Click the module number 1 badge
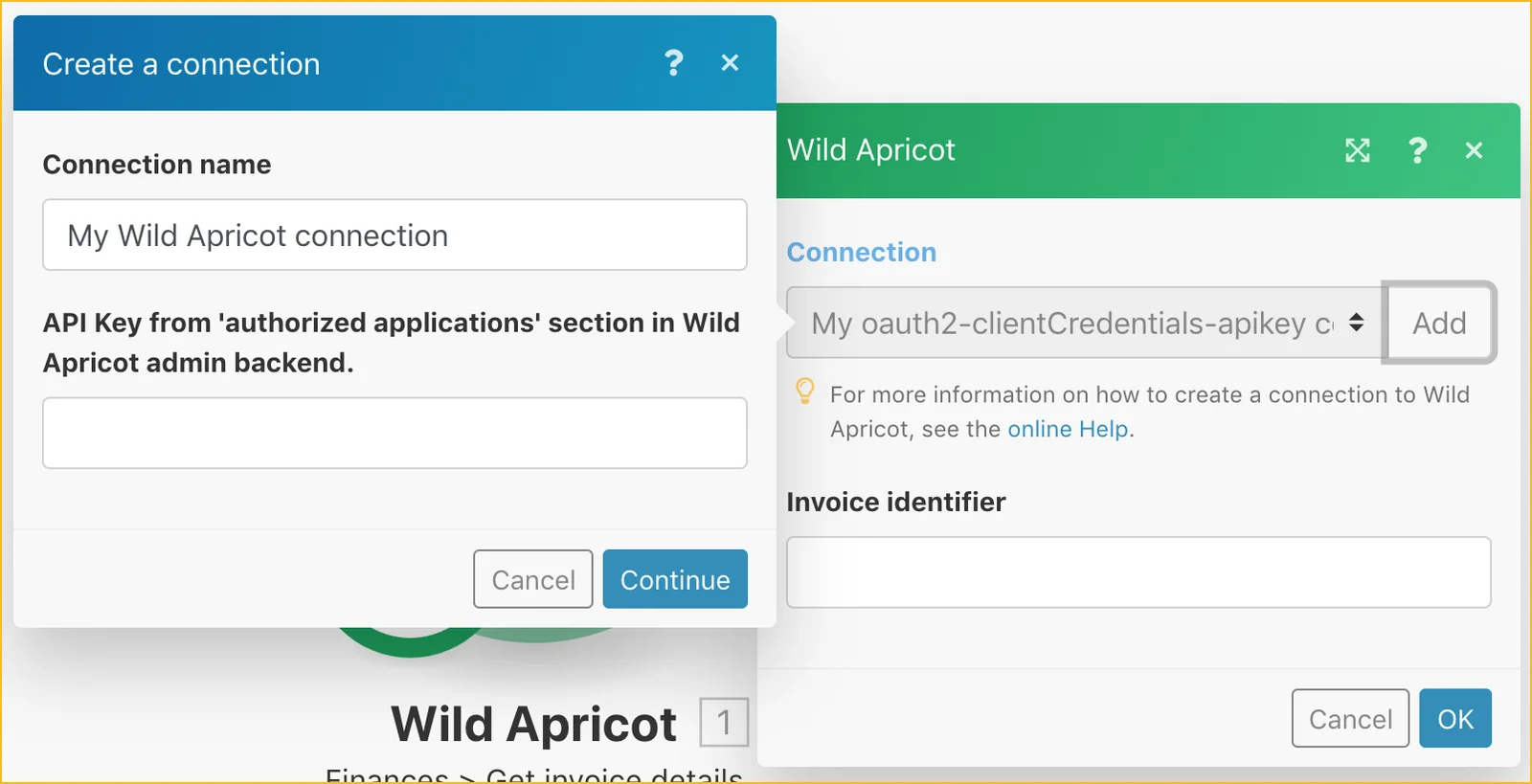The height and width of the screenshot is (784, 1532). pos(724,722)
